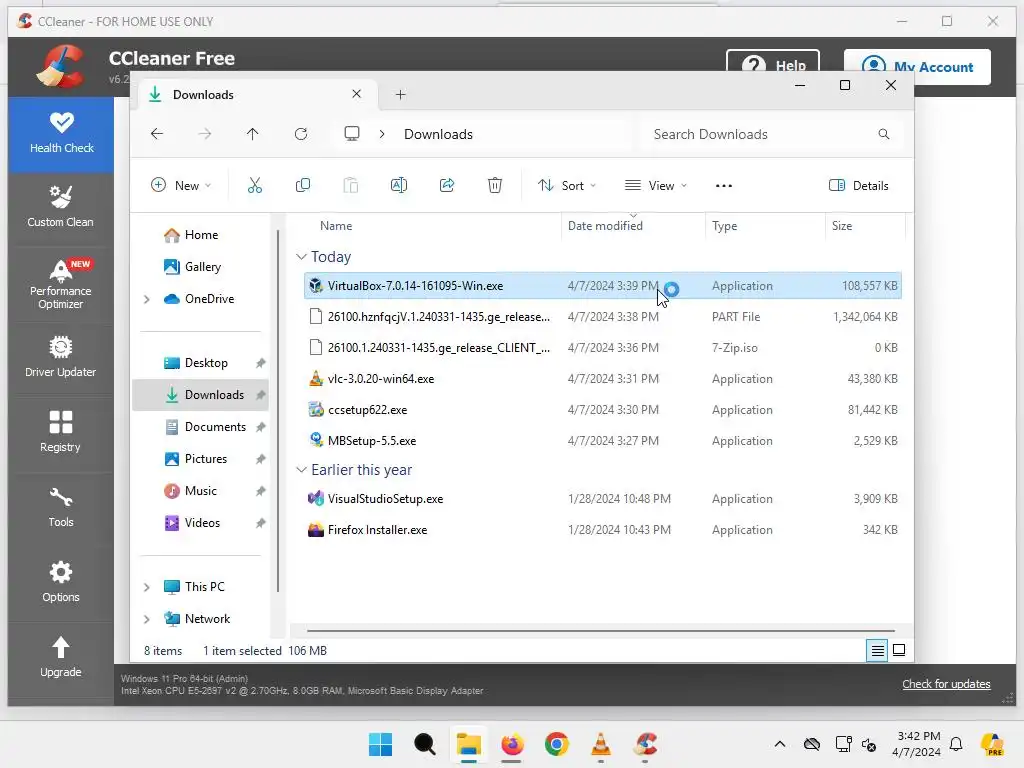The height and width of the screenshot is (768, 1024).
Task: Open the View dropdown
Action: click(x=656, y=185)
